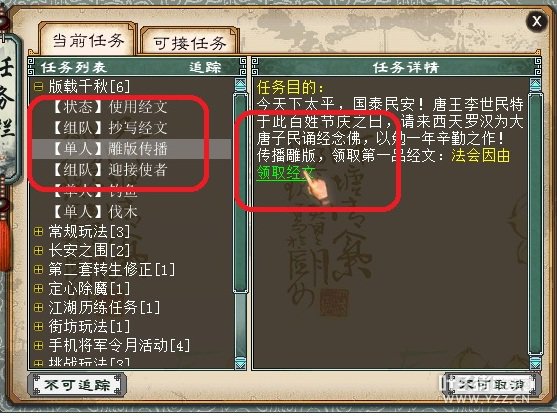557x416 pixels.
Task: Expand 手机将军令月活动[4] group
Action: (38, 345)
